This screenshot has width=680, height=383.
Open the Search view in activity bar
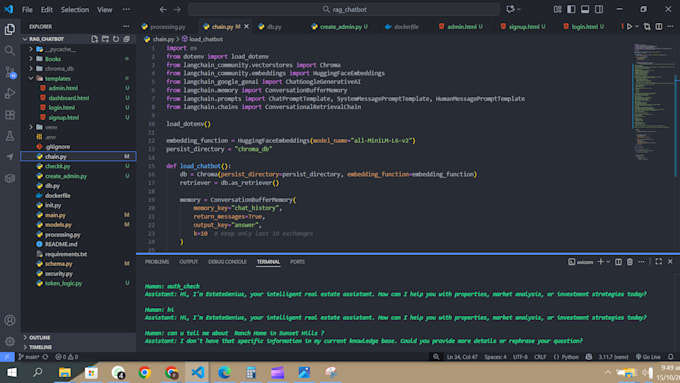[10, 51]
